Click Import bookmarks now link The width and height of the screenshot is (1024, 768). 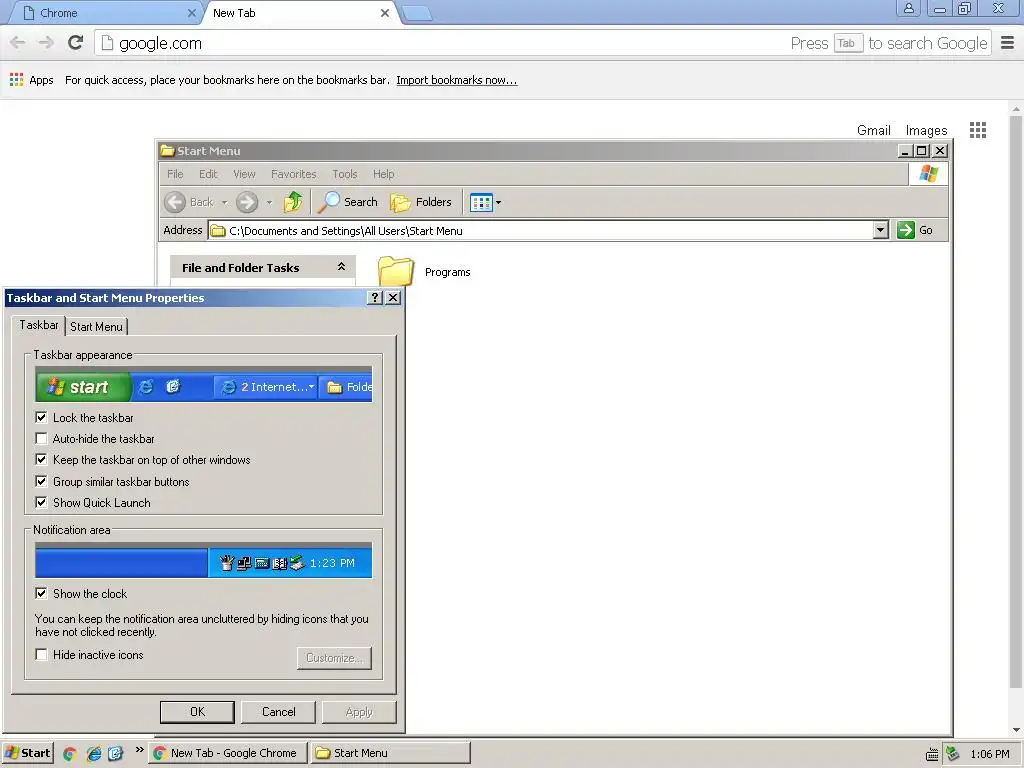(456, 80)
